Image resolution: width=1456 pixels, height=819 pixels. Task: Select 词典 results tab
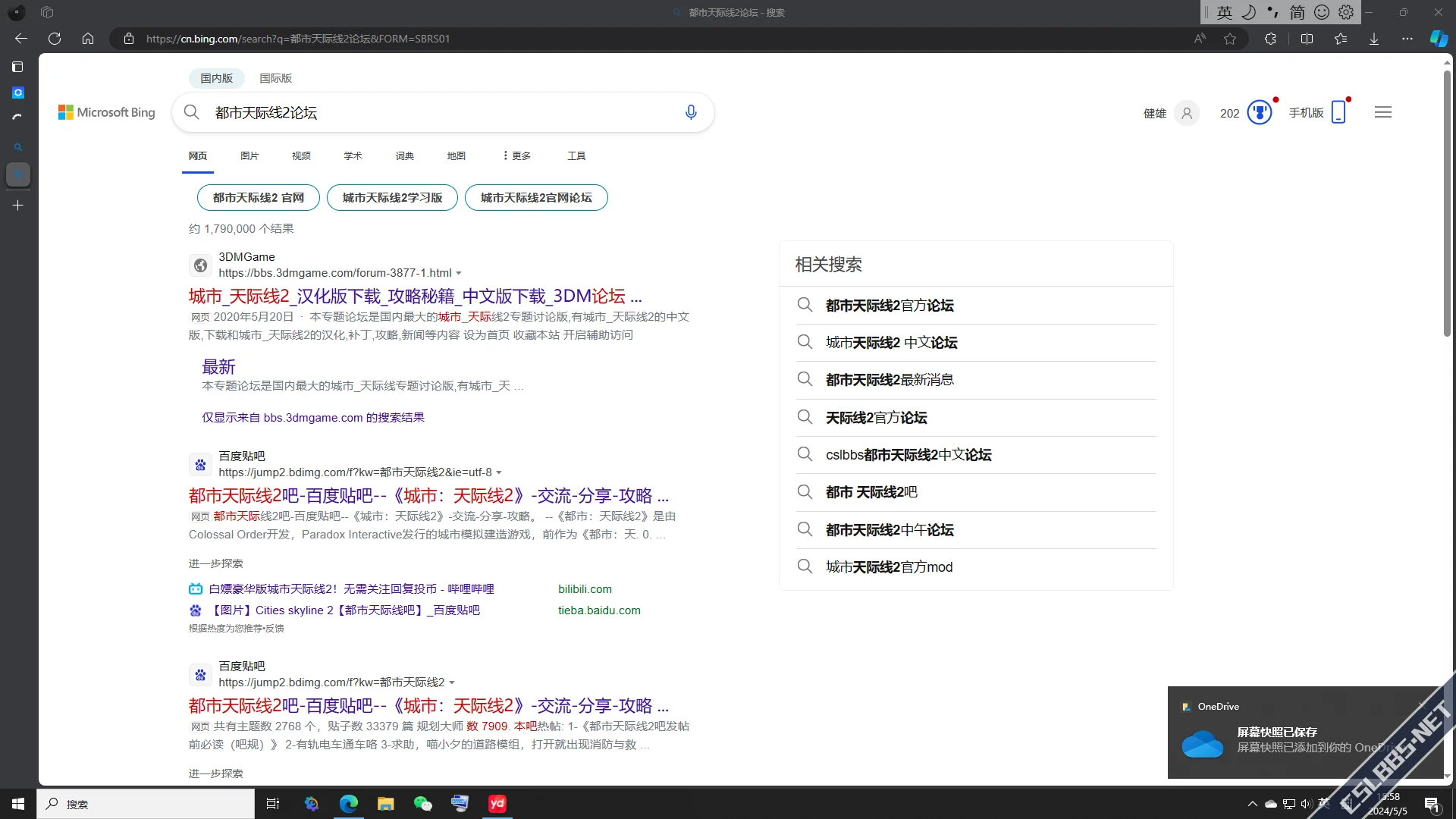[404, 155]
